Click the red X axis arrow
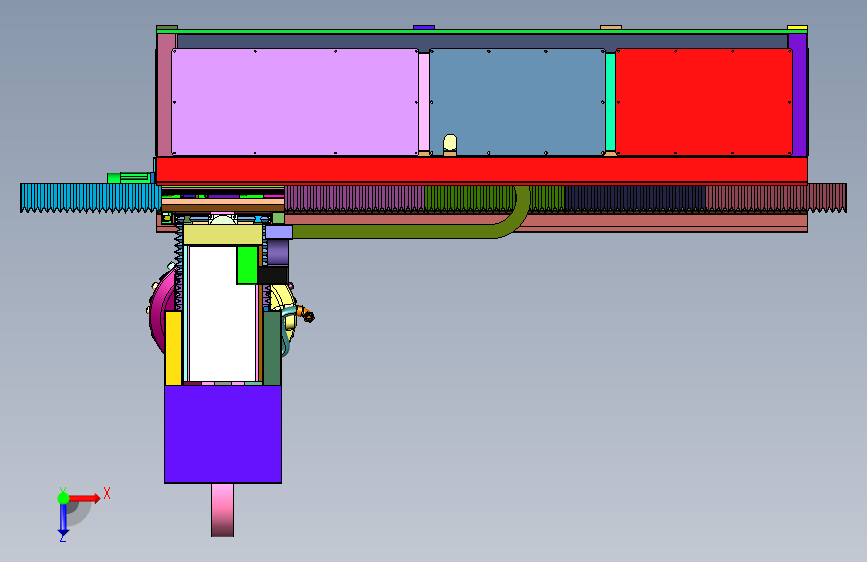The height and width of the screenshot is (562, 867). coord(86,498)
